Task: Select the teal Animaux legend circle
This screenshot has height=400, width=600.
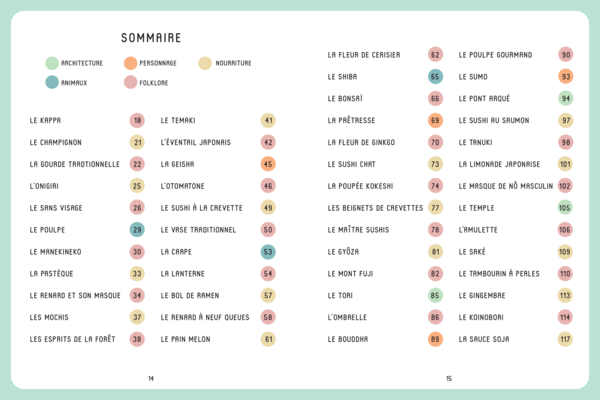Action: coord(52,82)
